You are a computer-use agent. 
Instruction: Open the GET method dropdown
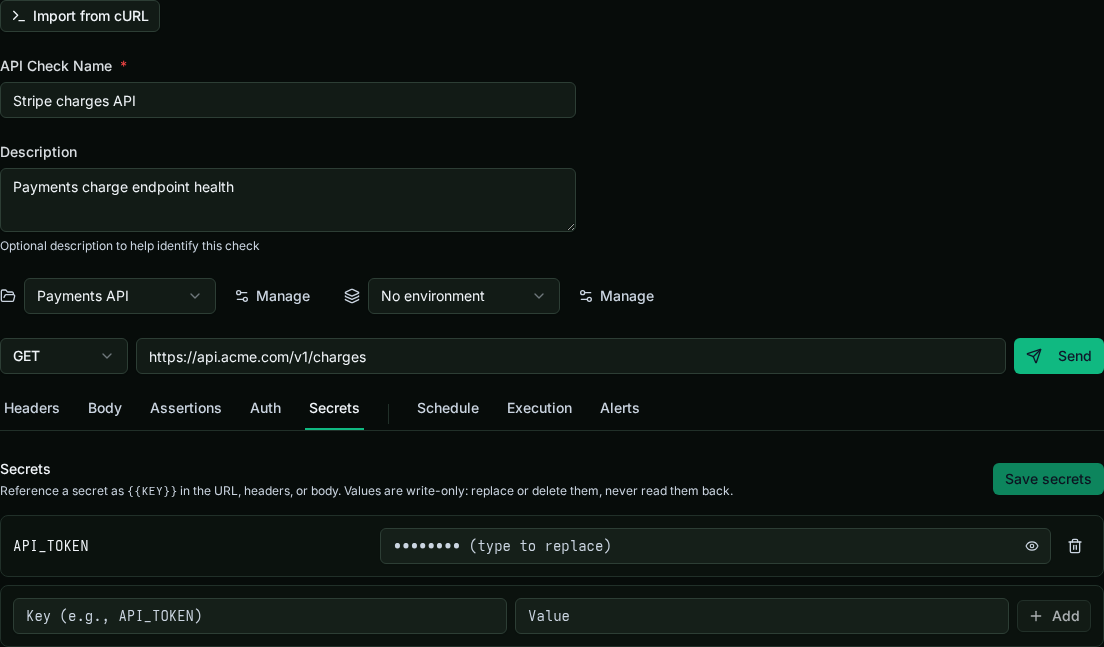63,356
